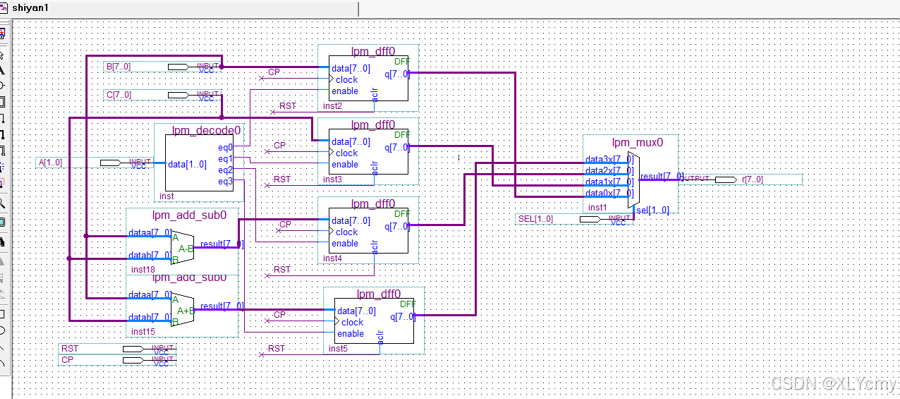Activate the Find binoculars tool in left toolbar
The image size is (900, 399).
coord(2,241)
